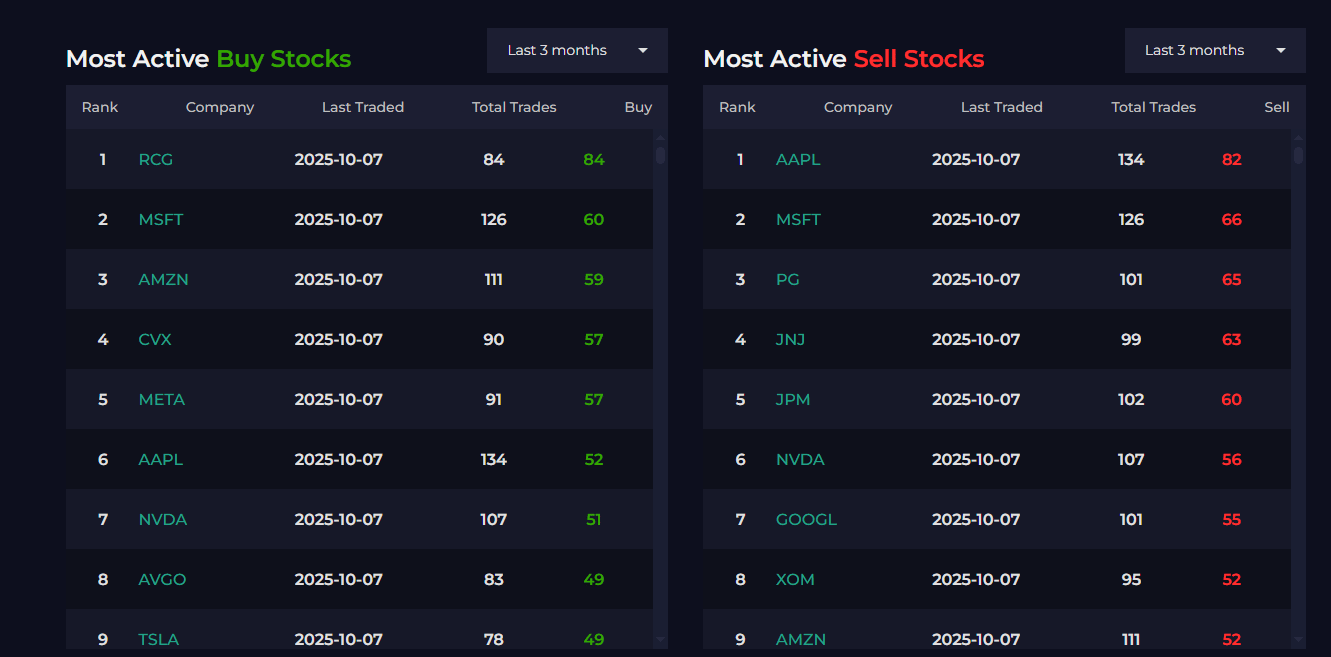Open the Sell Stocks time range dropdown
The image size is (1331, 657).
pyautogui.click(x=1215, y=50)
